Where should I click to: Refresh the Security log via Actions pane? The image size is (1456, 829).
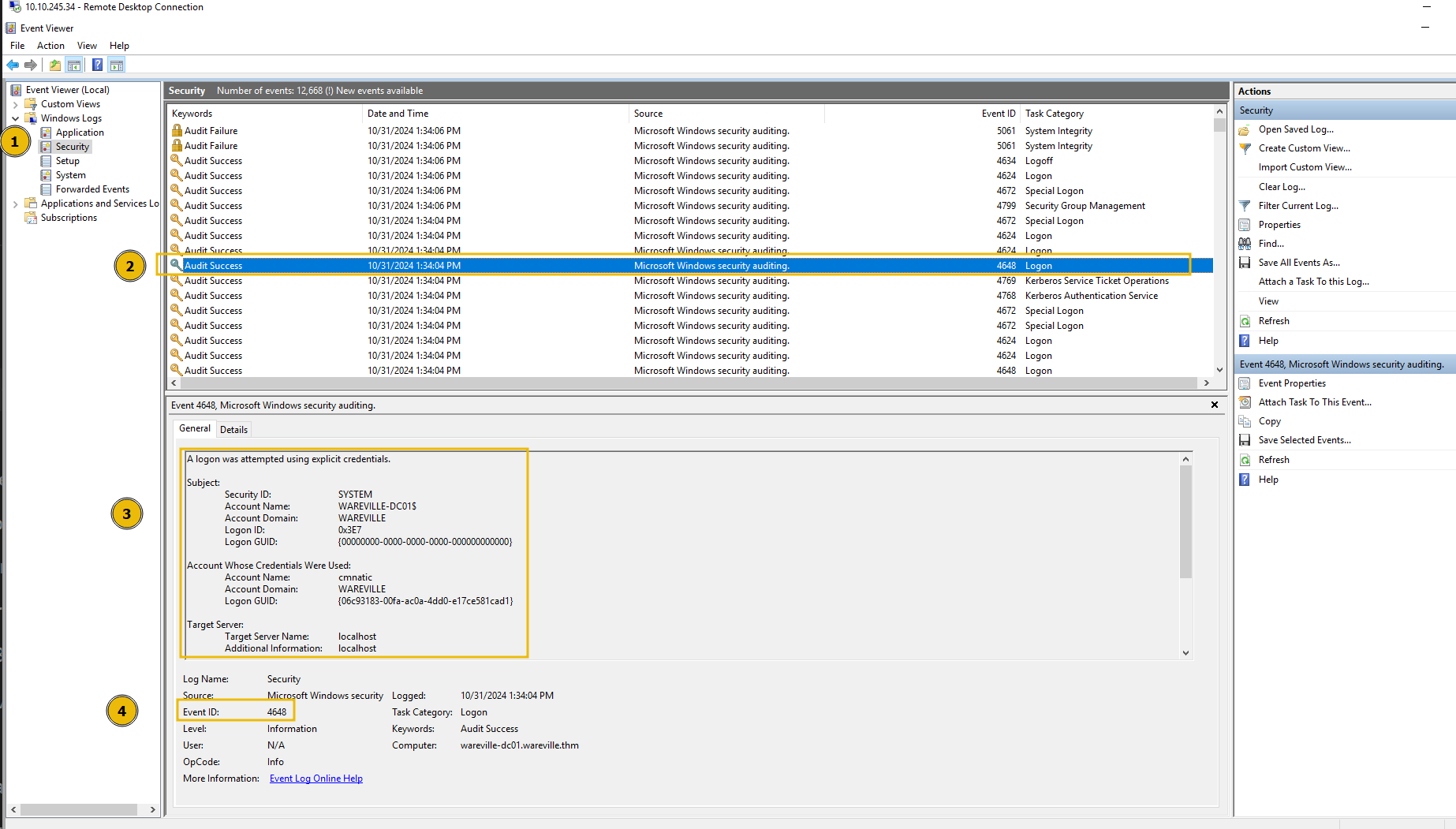coord(1272,320)
